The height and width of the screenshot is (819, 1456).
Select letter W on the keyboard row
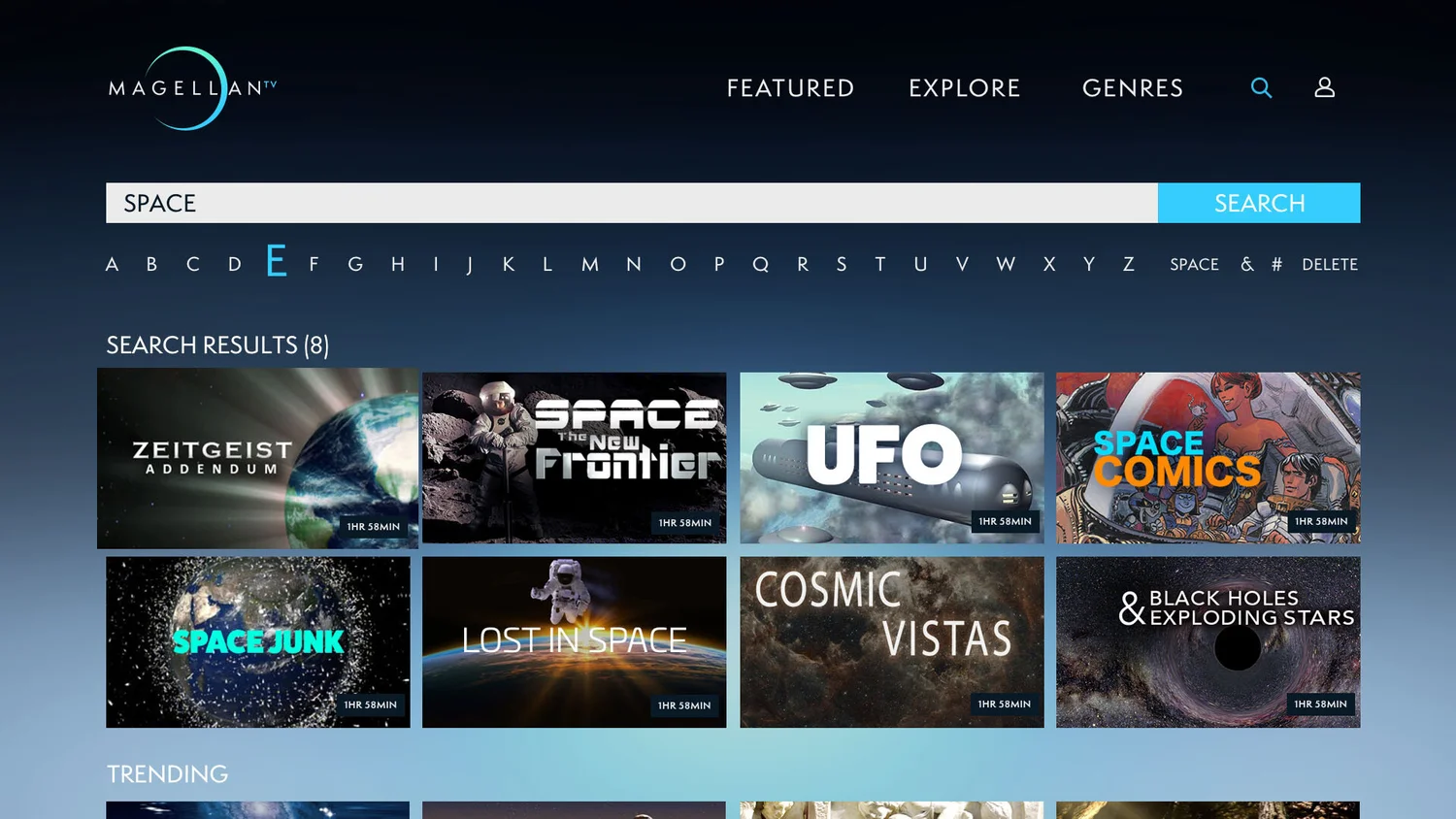(x=1006, y=264)
